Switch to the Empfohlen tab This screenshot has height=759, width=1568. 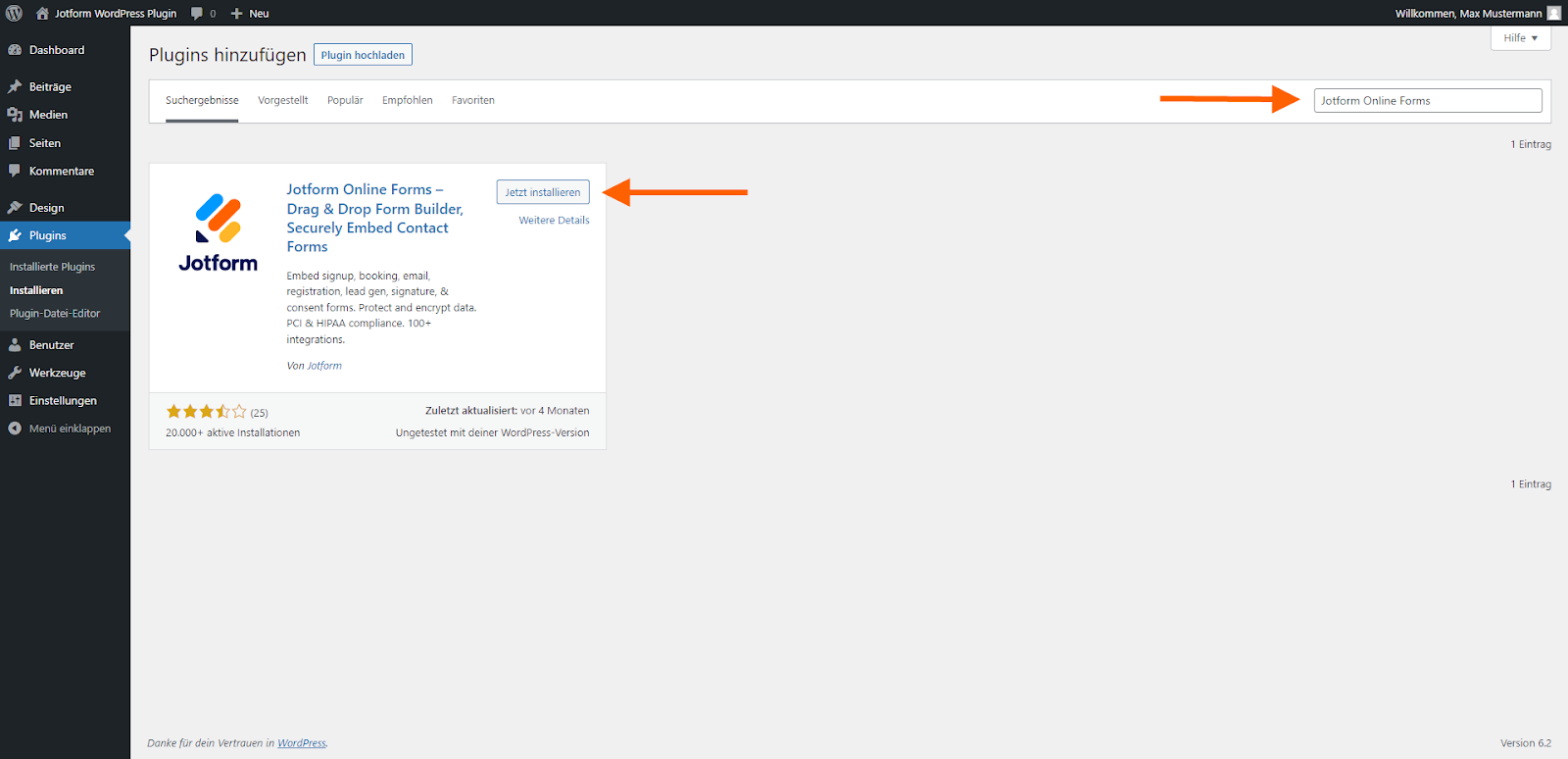pos(408,100)
